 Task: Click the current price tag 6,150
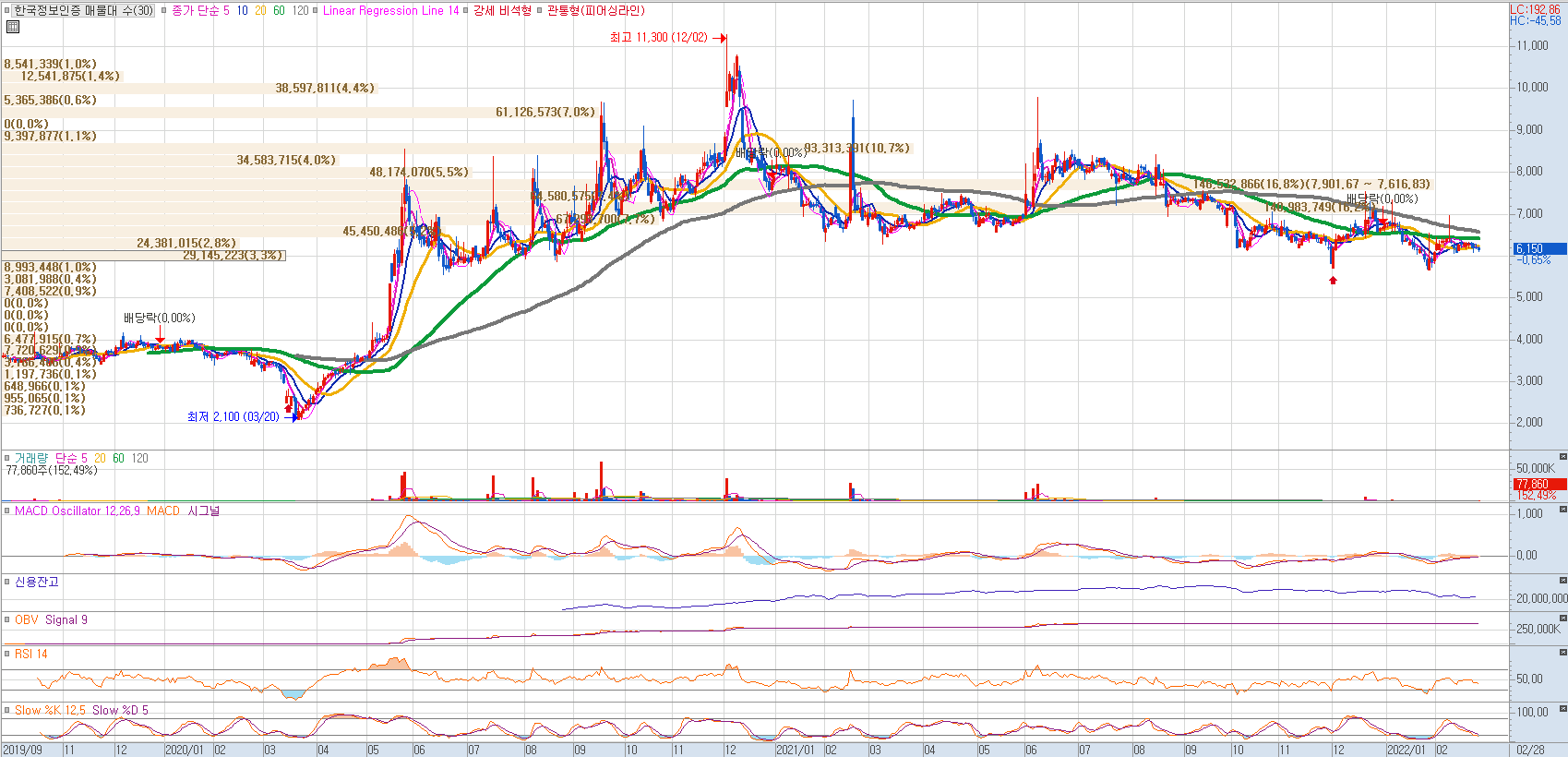[x=1539, y=249]
